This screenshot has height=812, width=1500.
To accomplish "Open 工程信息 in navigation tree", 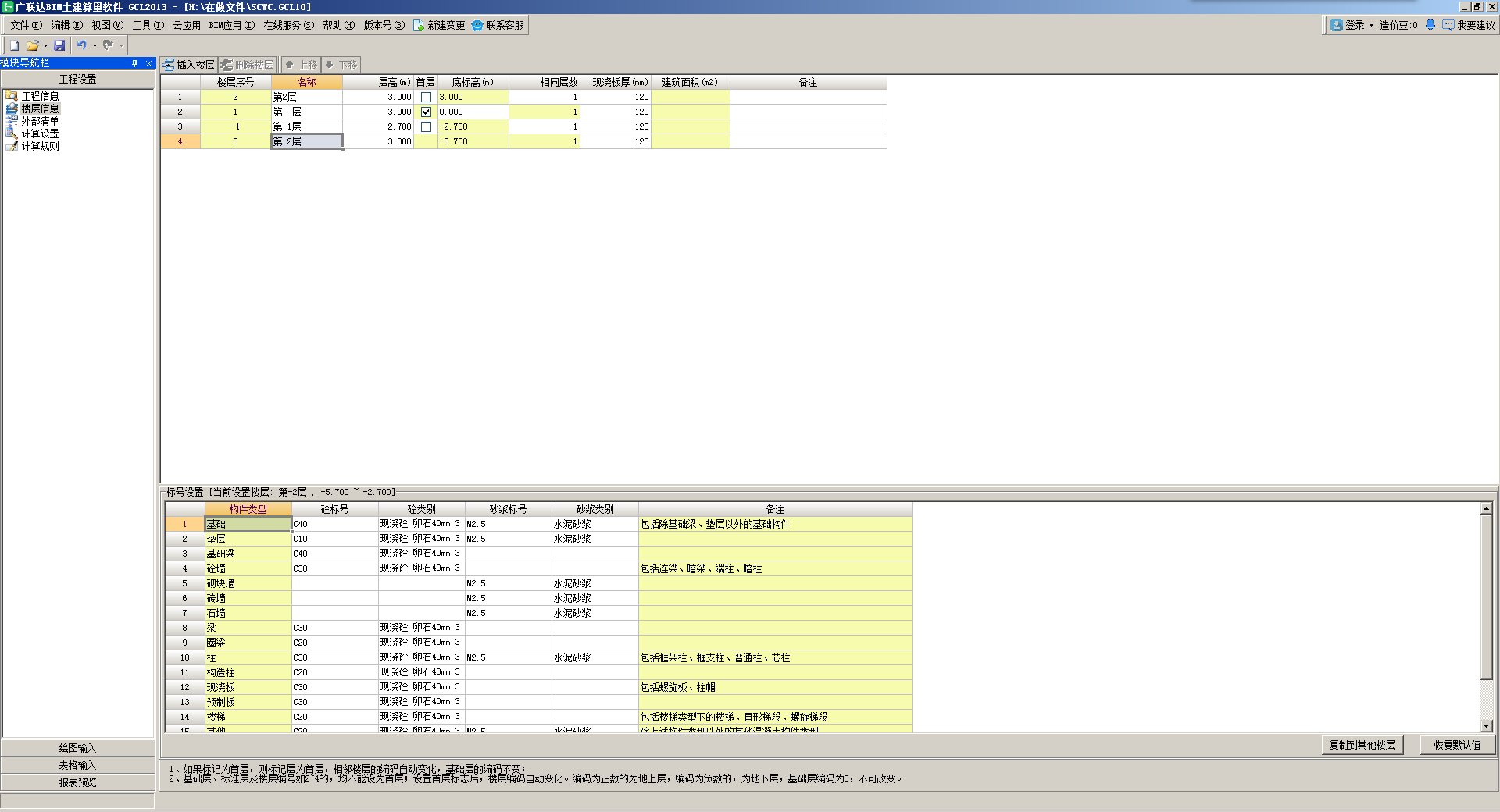I will point(40,96).
